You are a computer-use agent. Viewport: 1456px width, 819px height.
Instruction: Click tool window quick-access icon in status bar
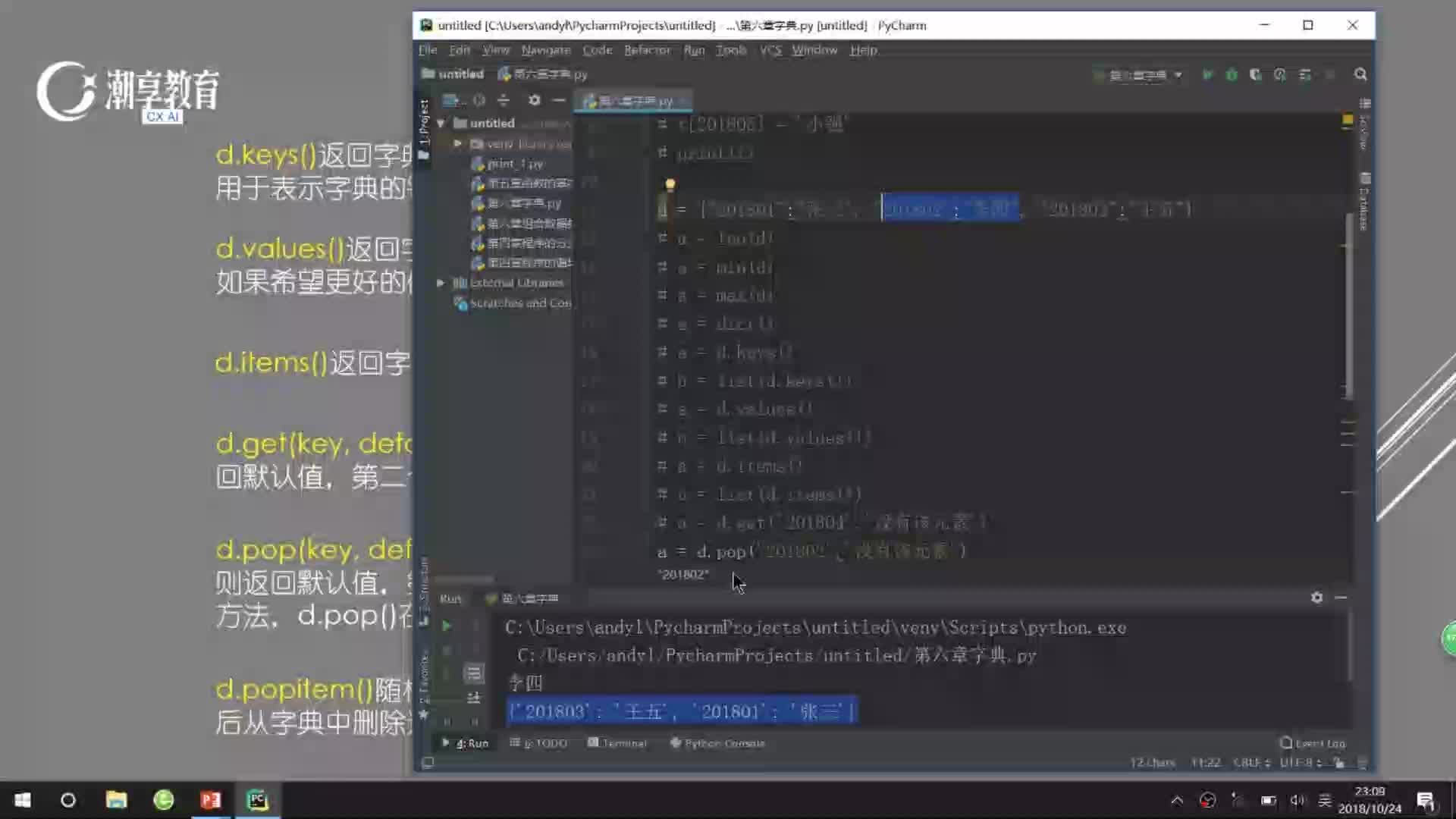(428, 763)
